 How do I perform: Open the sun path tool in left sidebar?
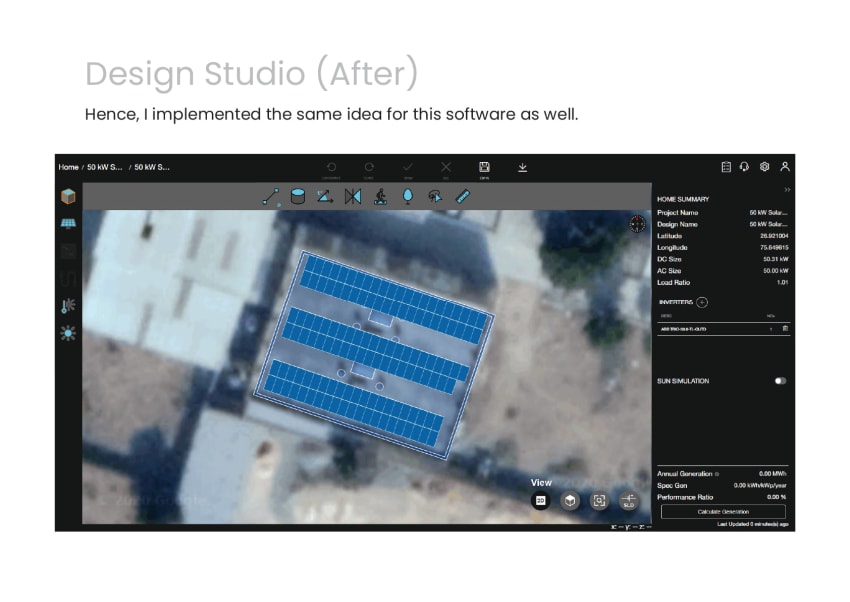[68, 333]
